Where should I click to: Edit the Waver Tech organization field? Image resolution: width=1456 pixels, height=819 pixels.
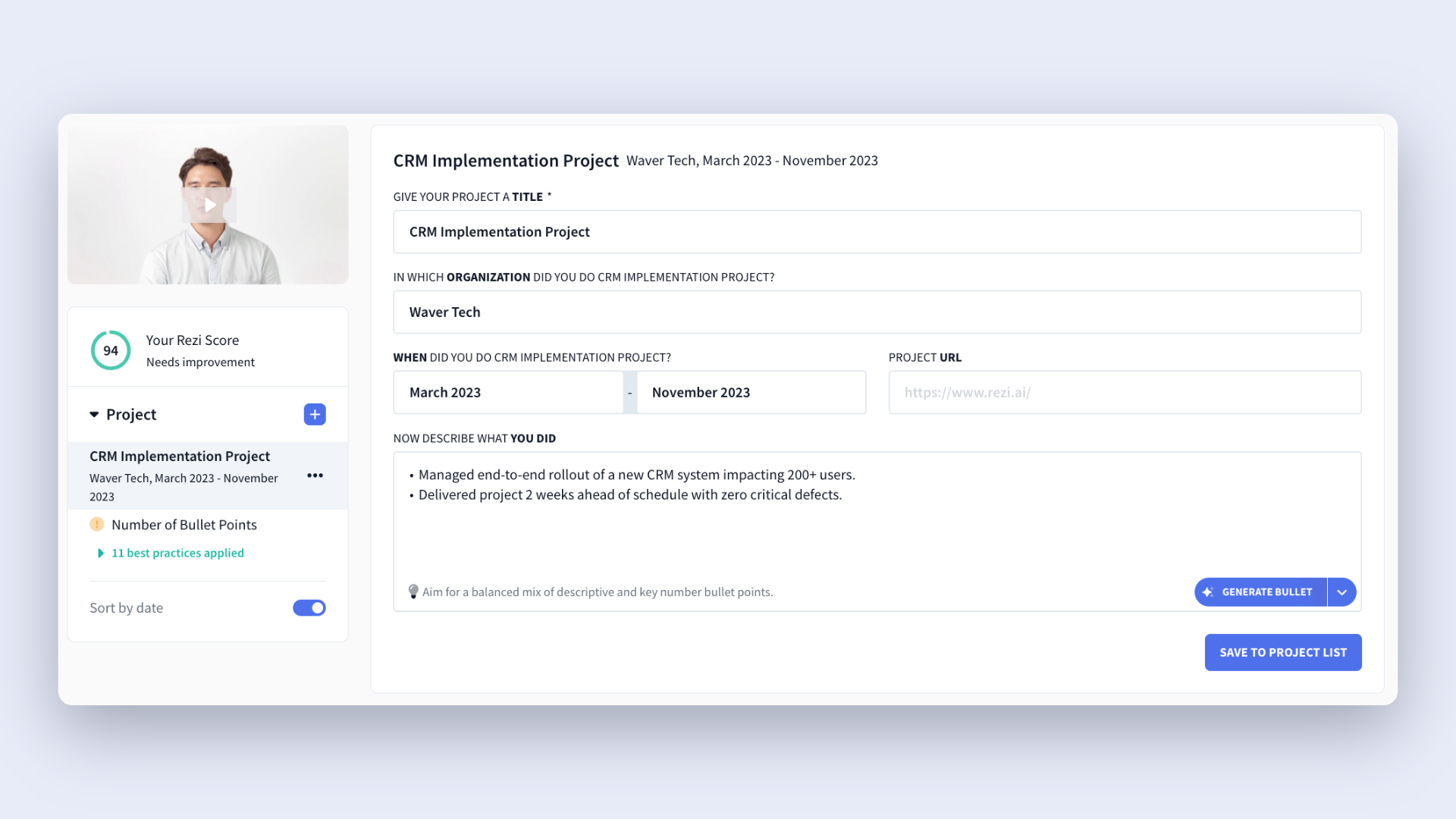click(877, 312)
